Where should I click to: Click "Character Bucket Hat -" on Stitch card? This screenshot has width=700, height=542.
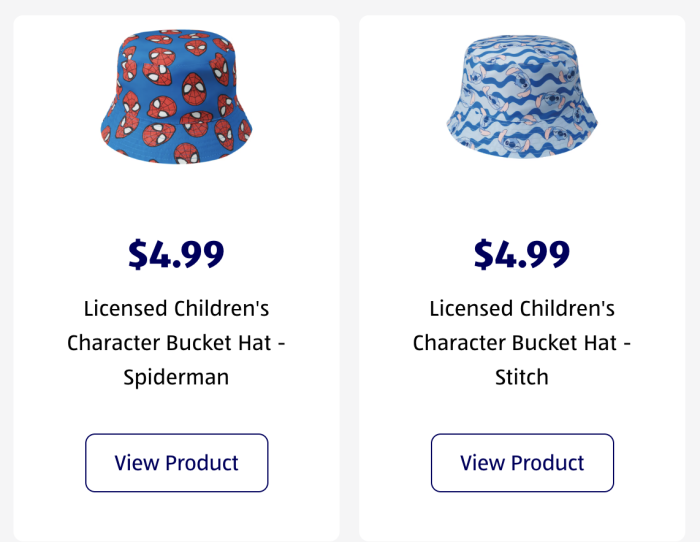coord(522,343)
